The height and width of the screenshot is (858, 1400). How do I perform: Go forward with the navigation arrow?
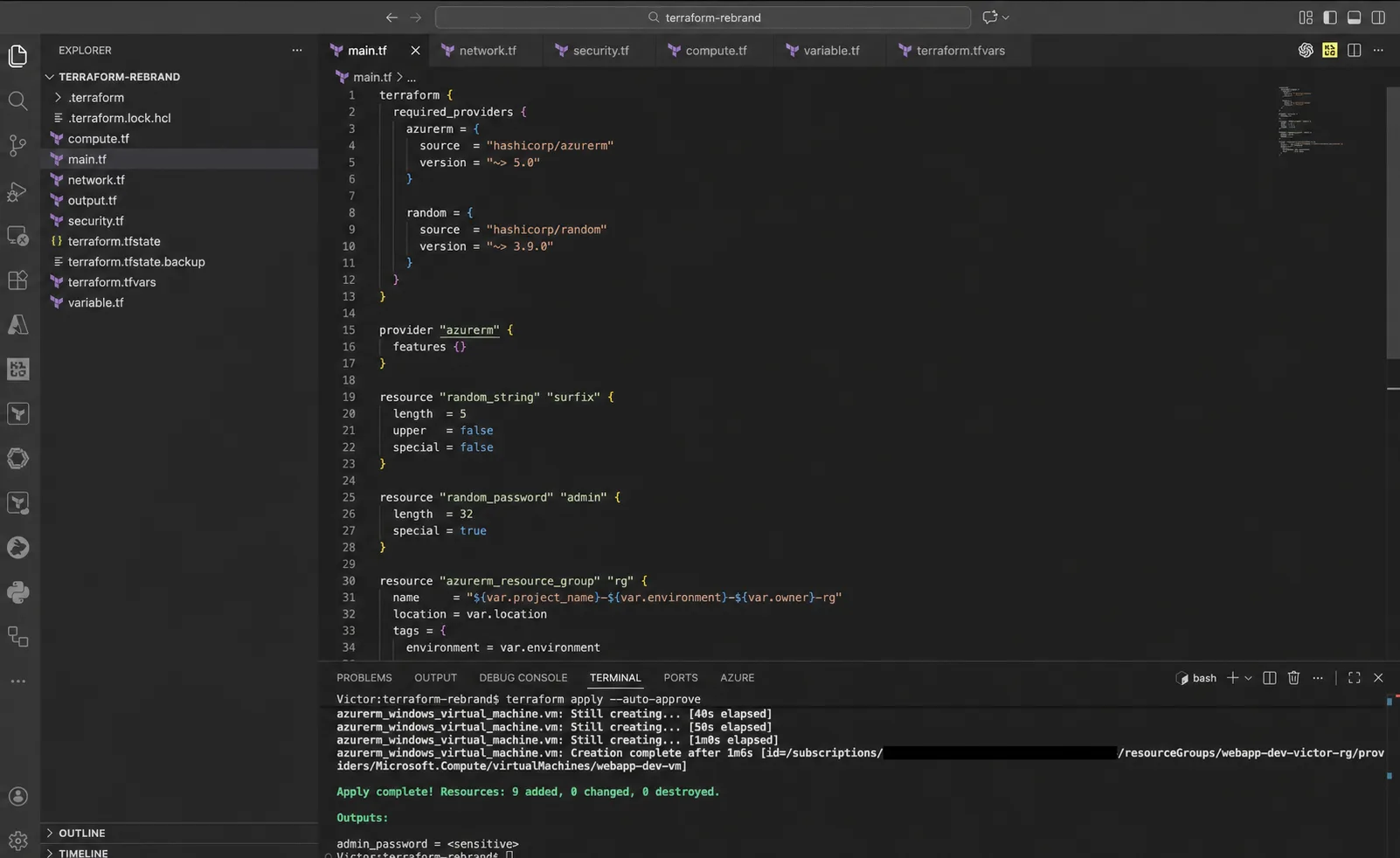(x=416, y=17)
